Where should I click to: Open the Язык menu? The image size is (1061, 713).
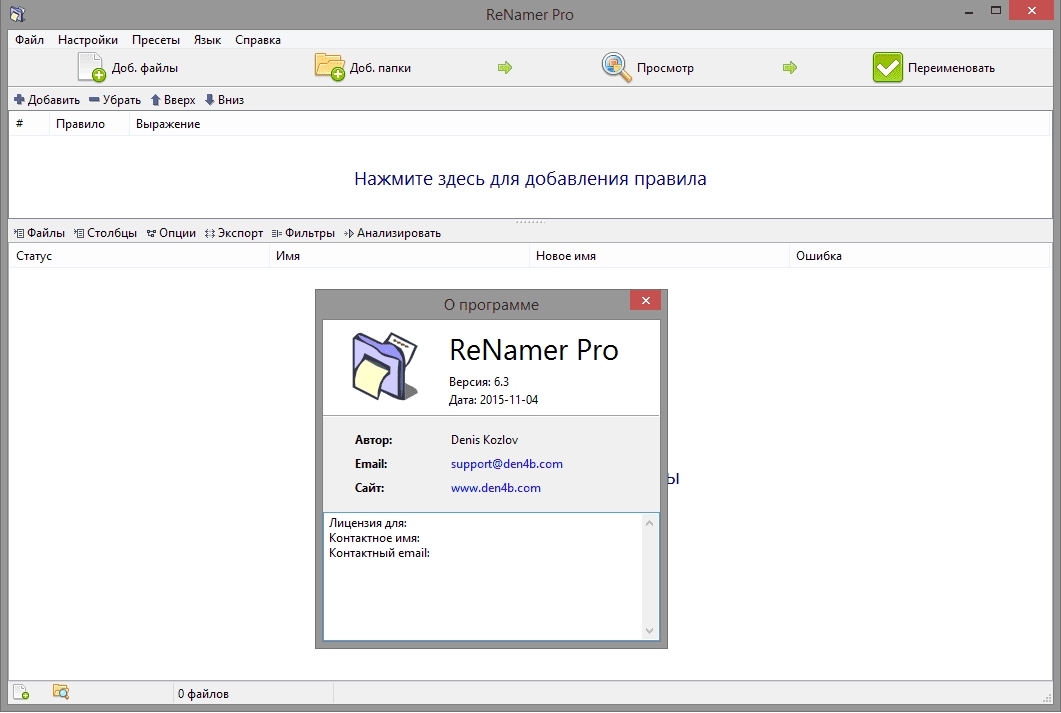(x=207, y=40)
